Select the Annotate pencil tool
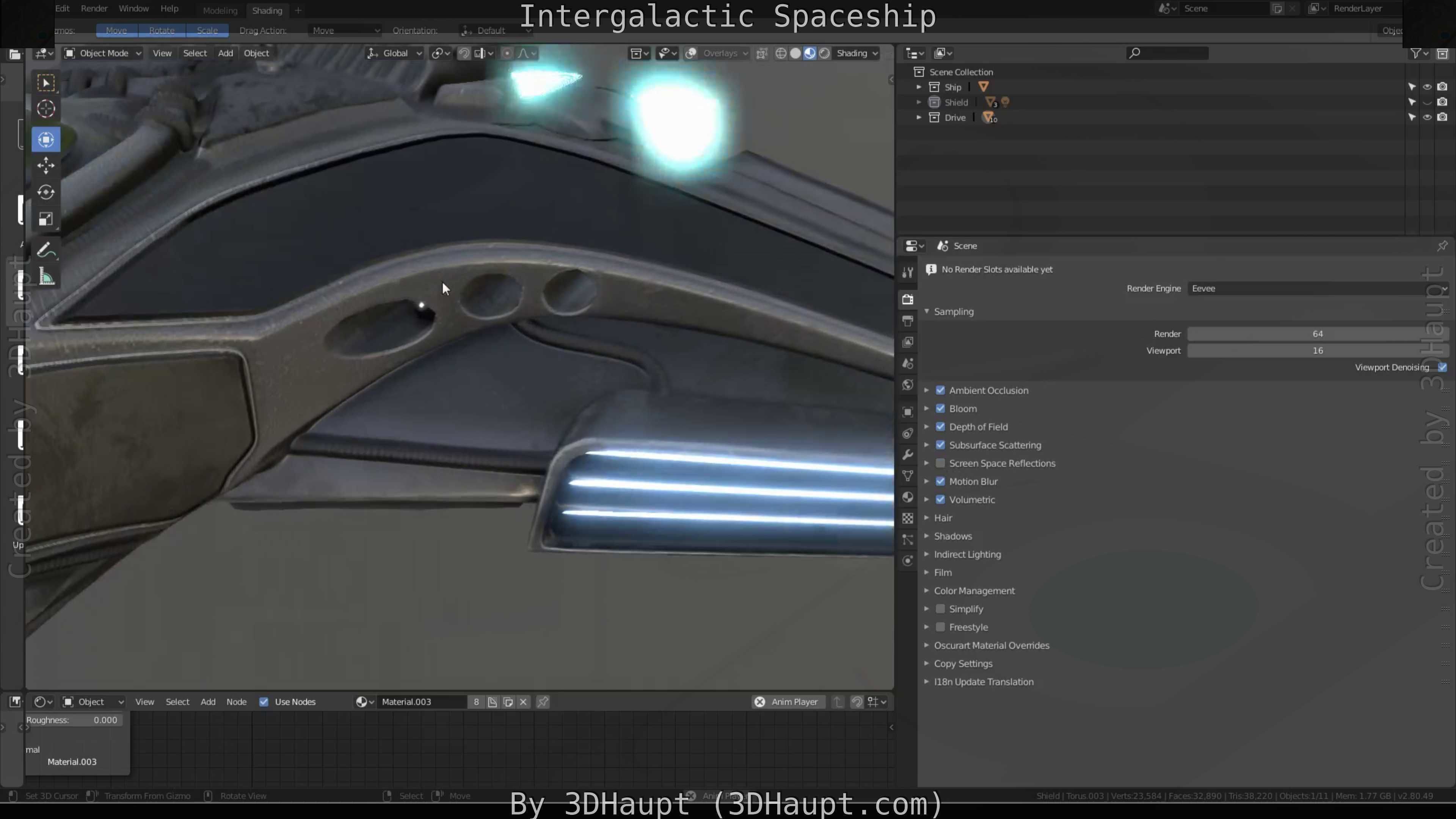Screen dimensions: 1456x819 tap(46, 250)
